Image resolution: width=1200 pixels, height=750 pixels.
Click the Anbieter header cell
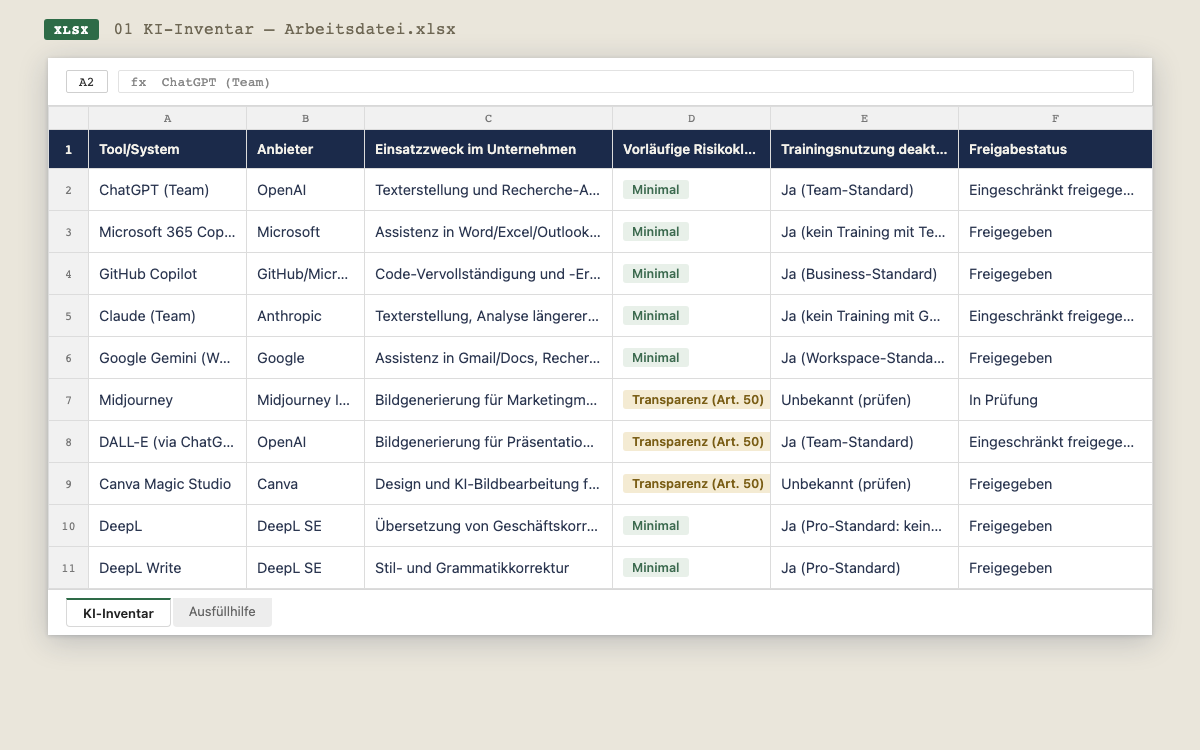[x=305, y=149]
